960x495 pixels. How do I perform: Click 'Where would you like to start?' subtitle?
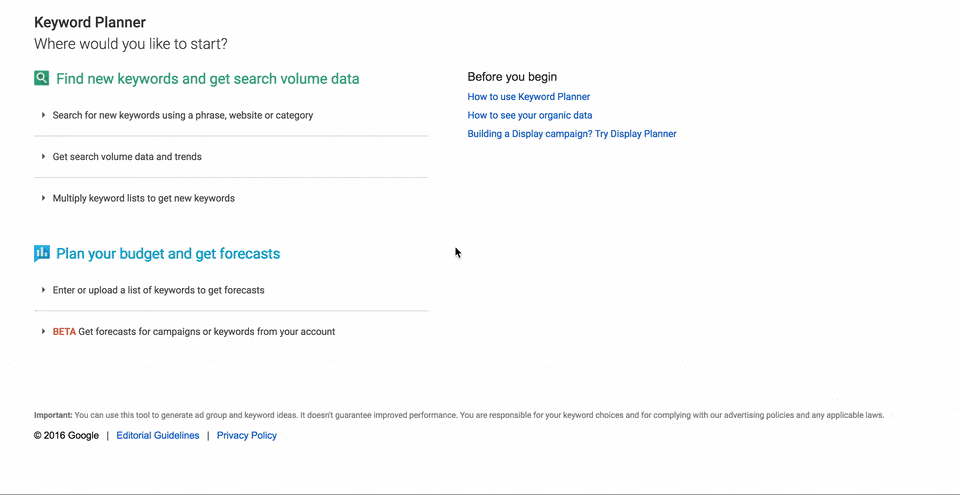130,44
